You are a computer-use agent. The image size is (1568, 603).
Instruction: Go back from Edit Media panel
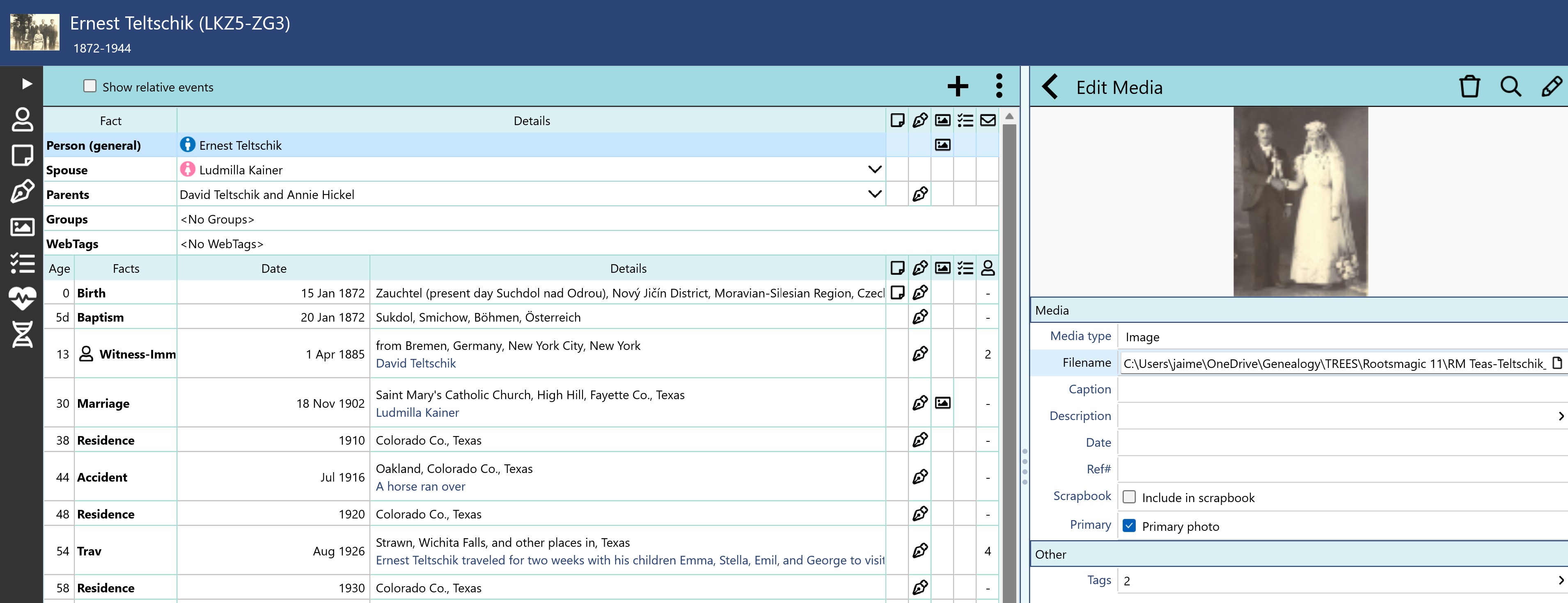[1050, 87]
